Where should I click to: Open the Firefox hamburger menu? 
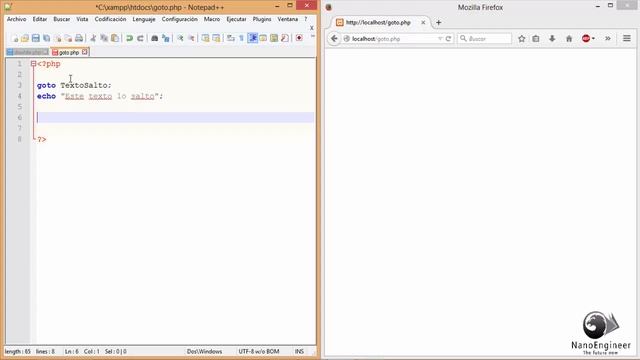[x=627, y=39]
